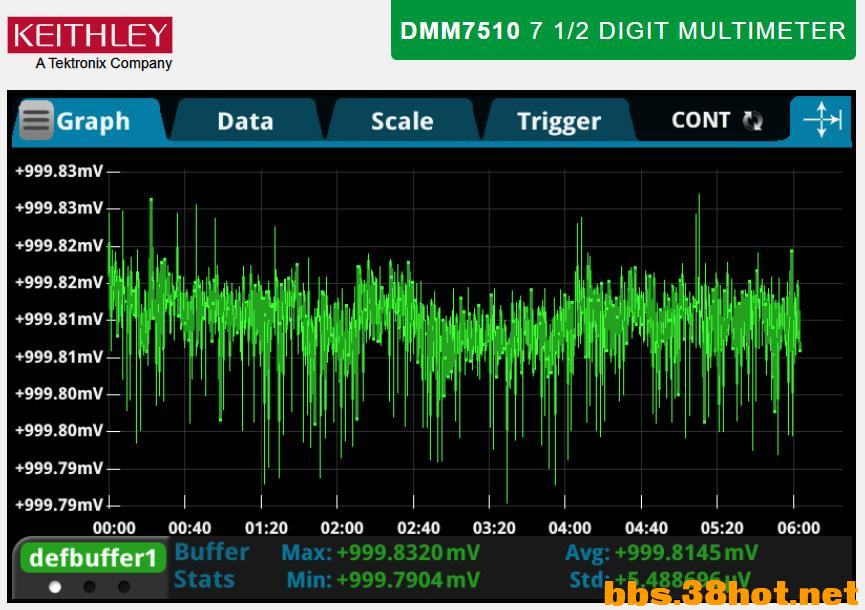Click the Keithley logo

coord(90,36)
